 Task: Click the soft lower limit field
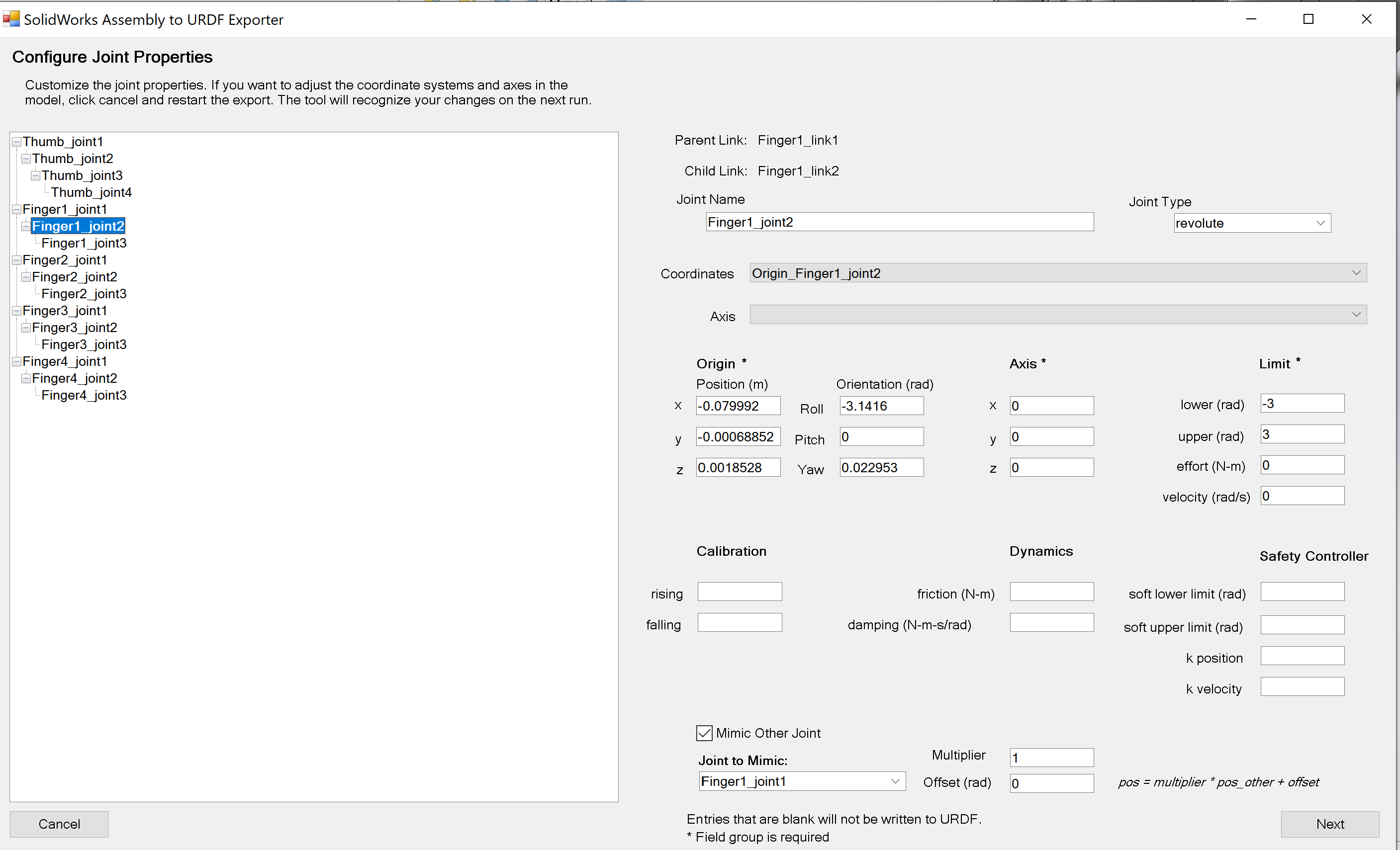1302,592
